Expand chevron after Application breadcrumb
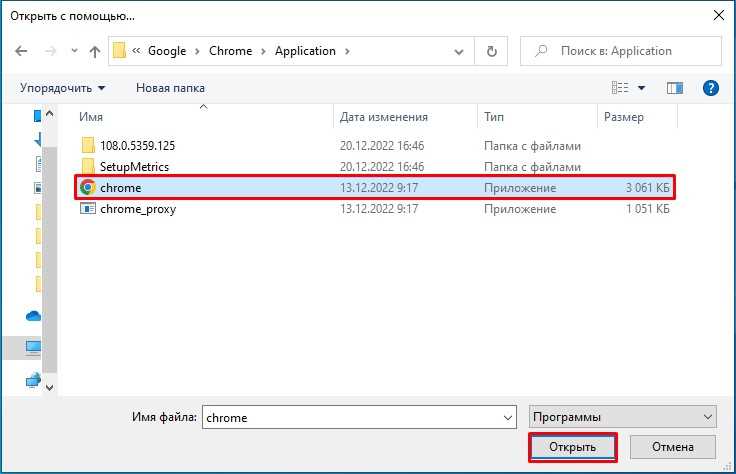The width and height of the screenshot is (736, 474). [347, 51]
